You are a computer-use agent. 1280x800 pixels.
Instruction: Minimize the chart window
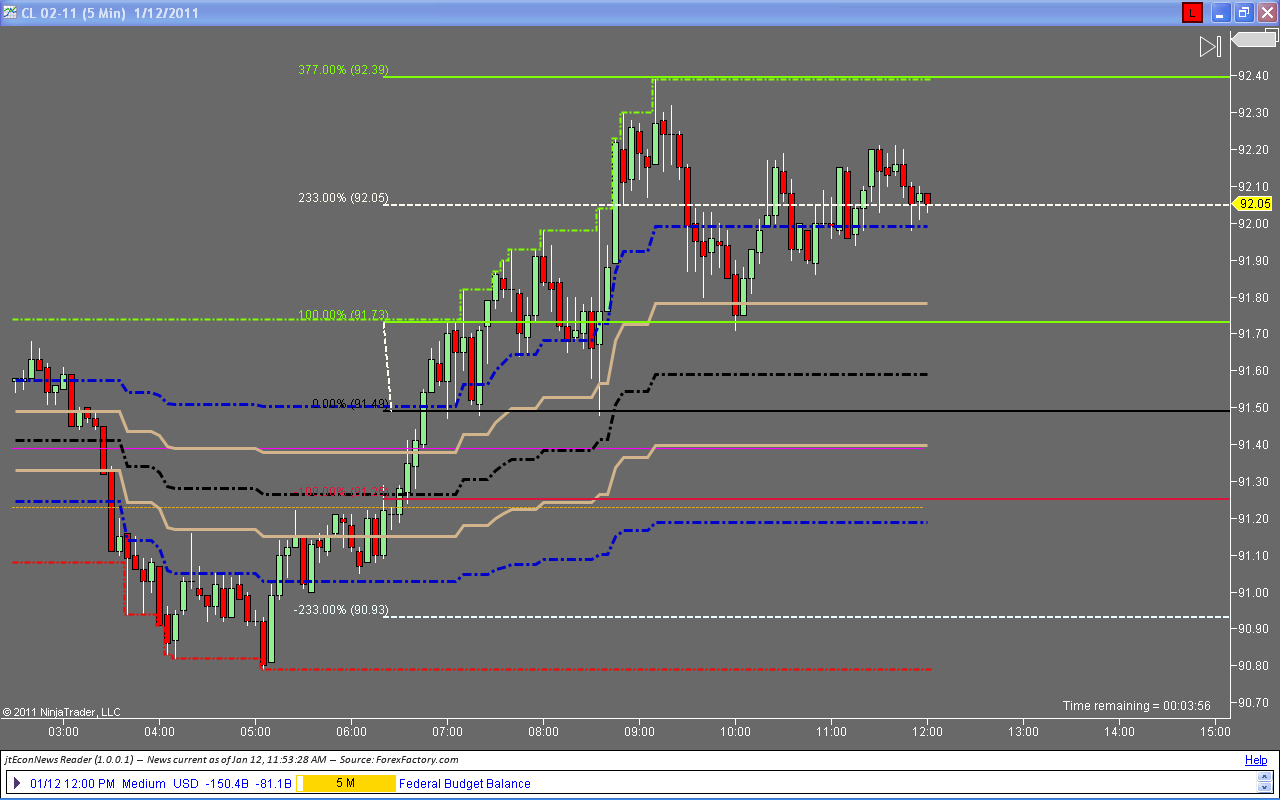[x=1219, y=13]
